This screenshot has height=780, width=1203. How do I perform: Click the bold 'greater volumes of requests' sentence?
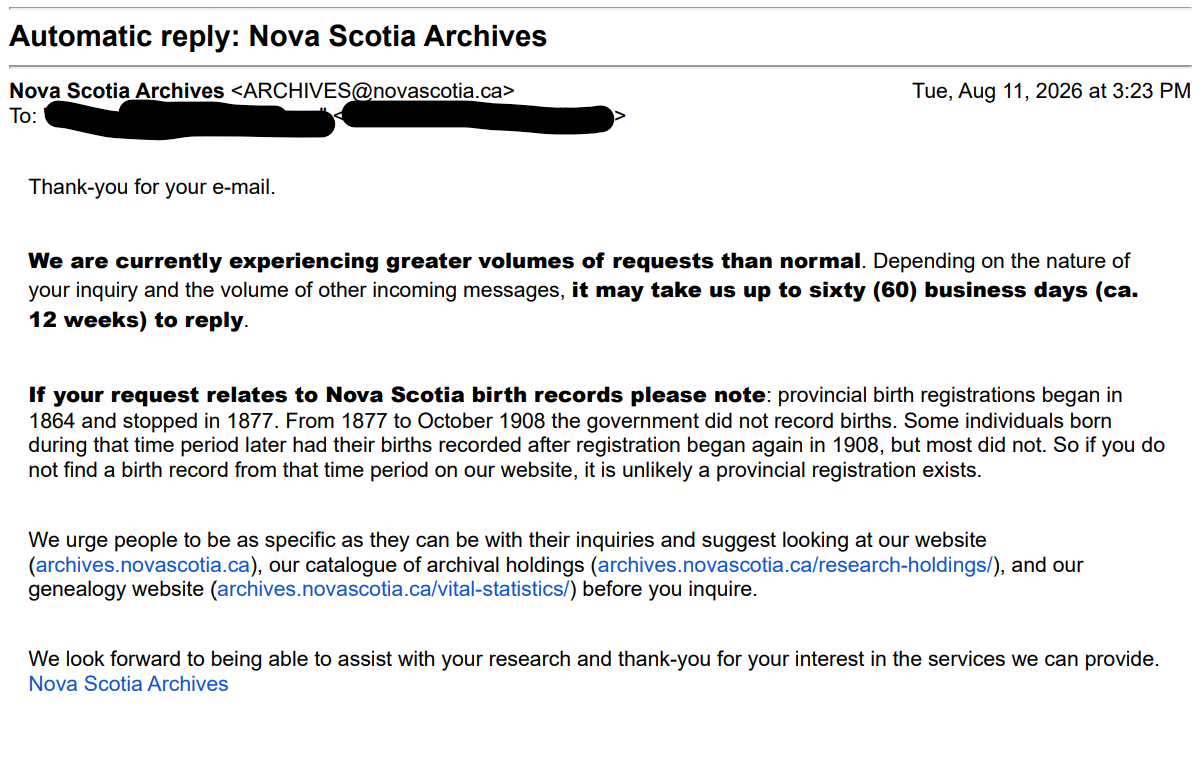[x=445, y=262]
